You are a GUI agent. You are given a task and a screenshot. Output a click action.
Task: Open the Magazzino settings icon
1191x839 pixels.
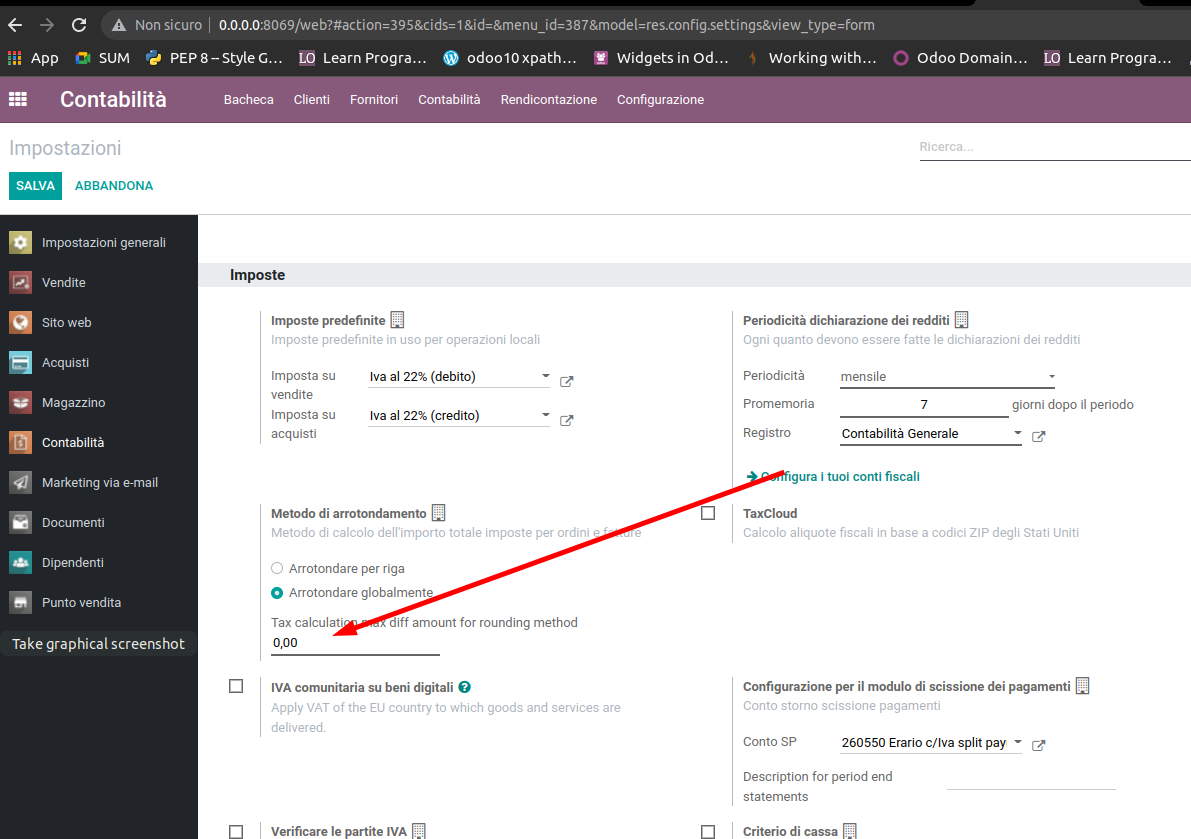pos(21,402)
